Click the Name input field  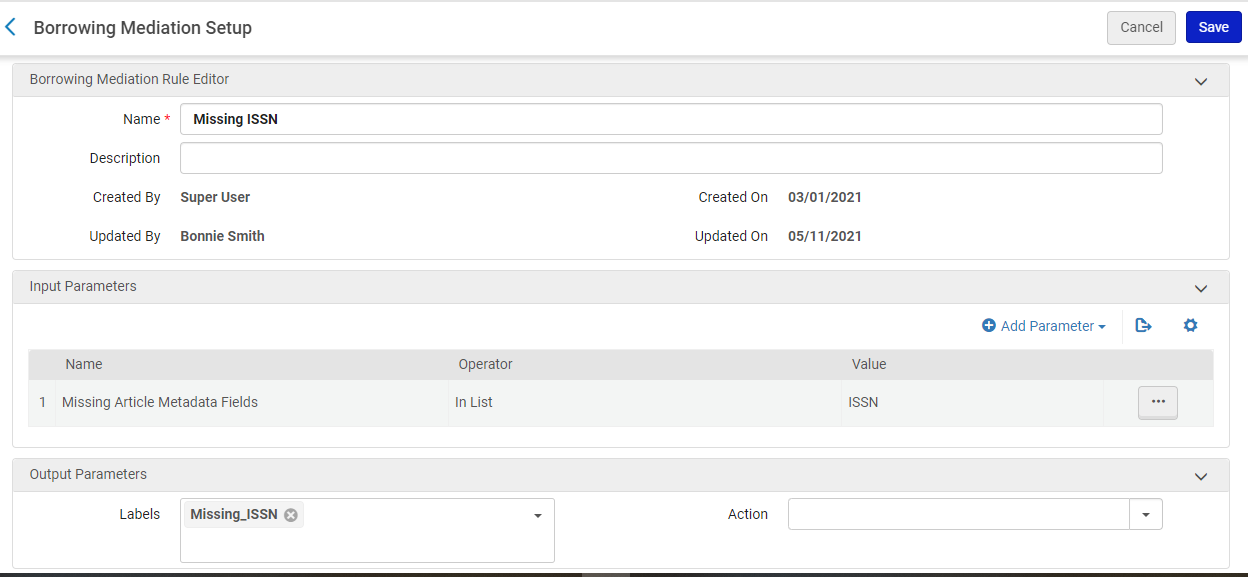[x=671, y=119]
